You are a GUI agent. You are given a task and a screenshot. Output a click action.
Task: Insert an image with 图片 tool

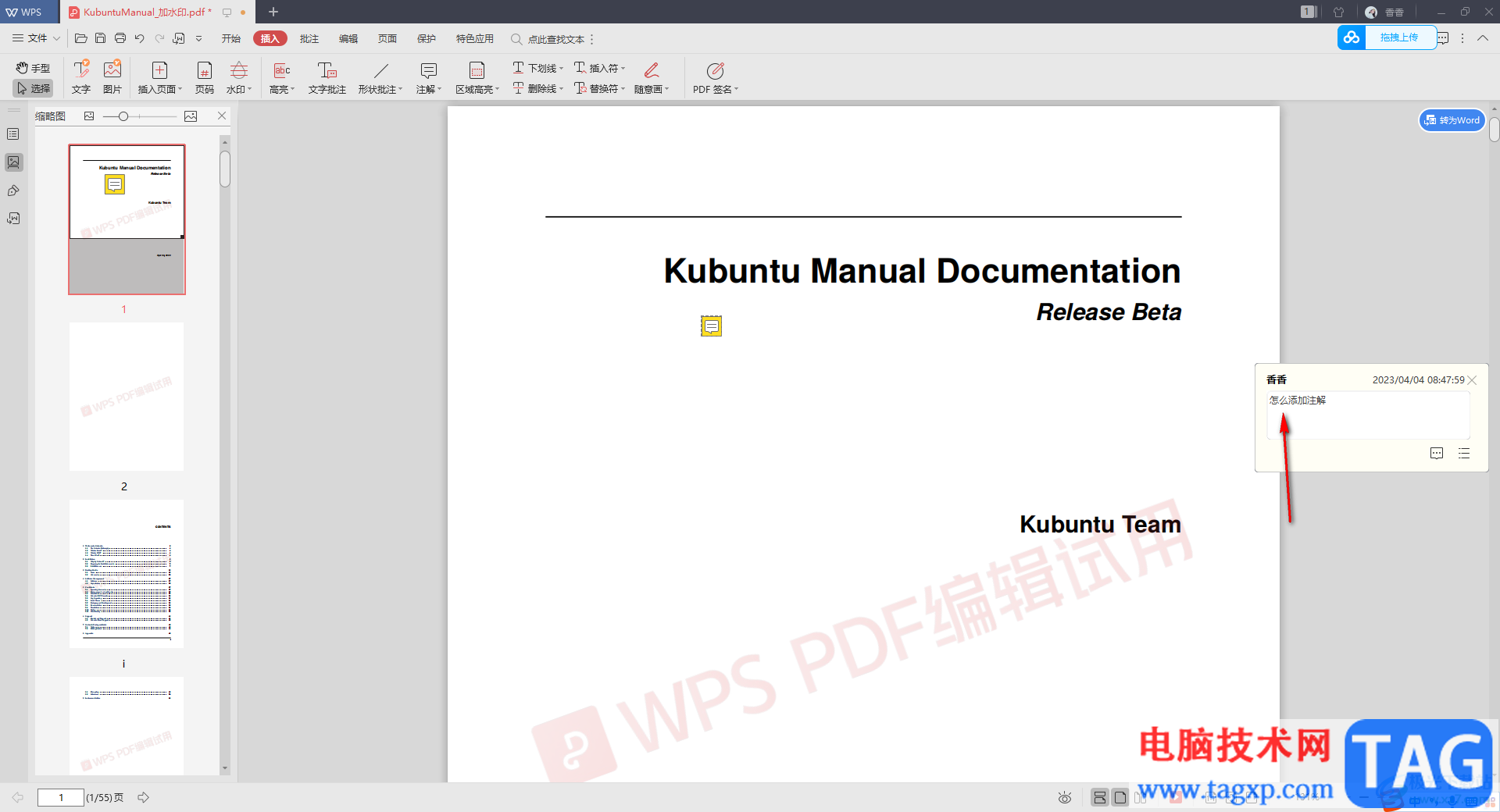click(x=112, y=77)
